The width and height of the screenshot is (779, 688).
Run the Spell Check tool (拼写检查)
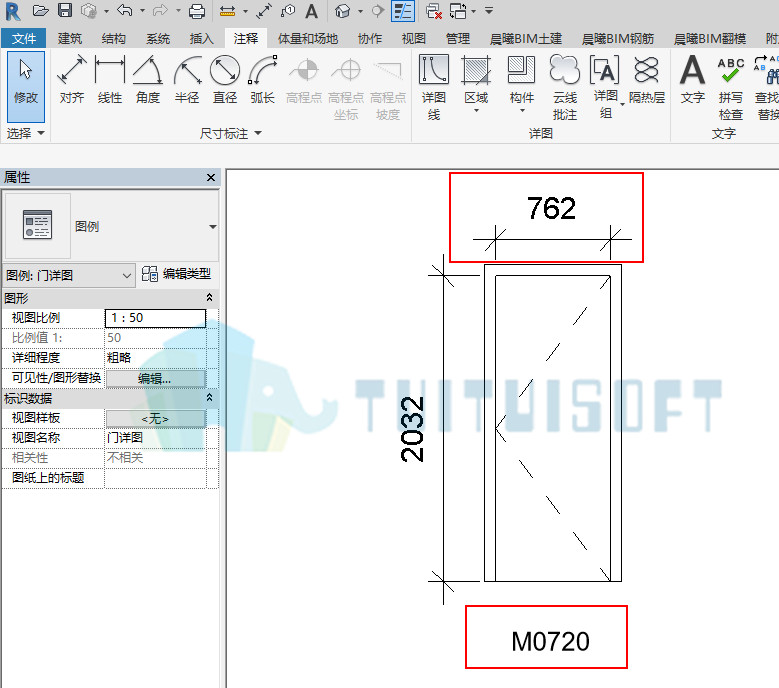click(730, 88)
